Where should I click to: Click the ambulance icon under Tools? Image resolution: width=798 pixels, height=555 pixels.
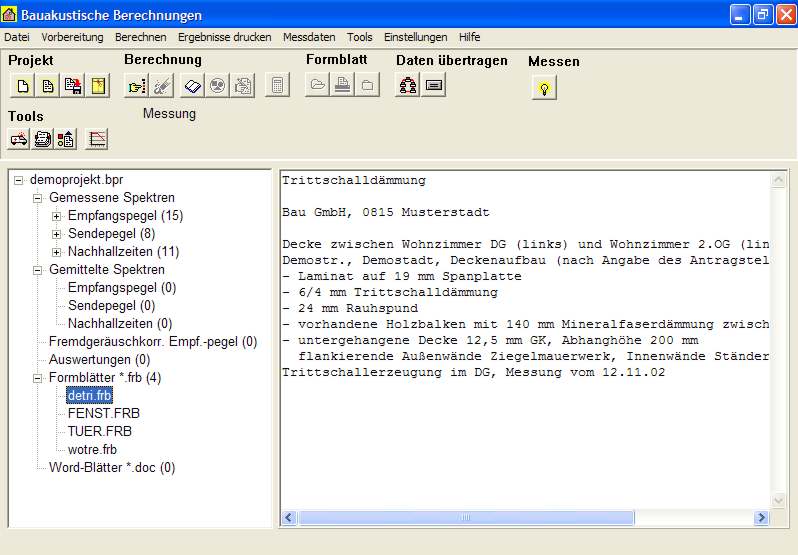19,139
